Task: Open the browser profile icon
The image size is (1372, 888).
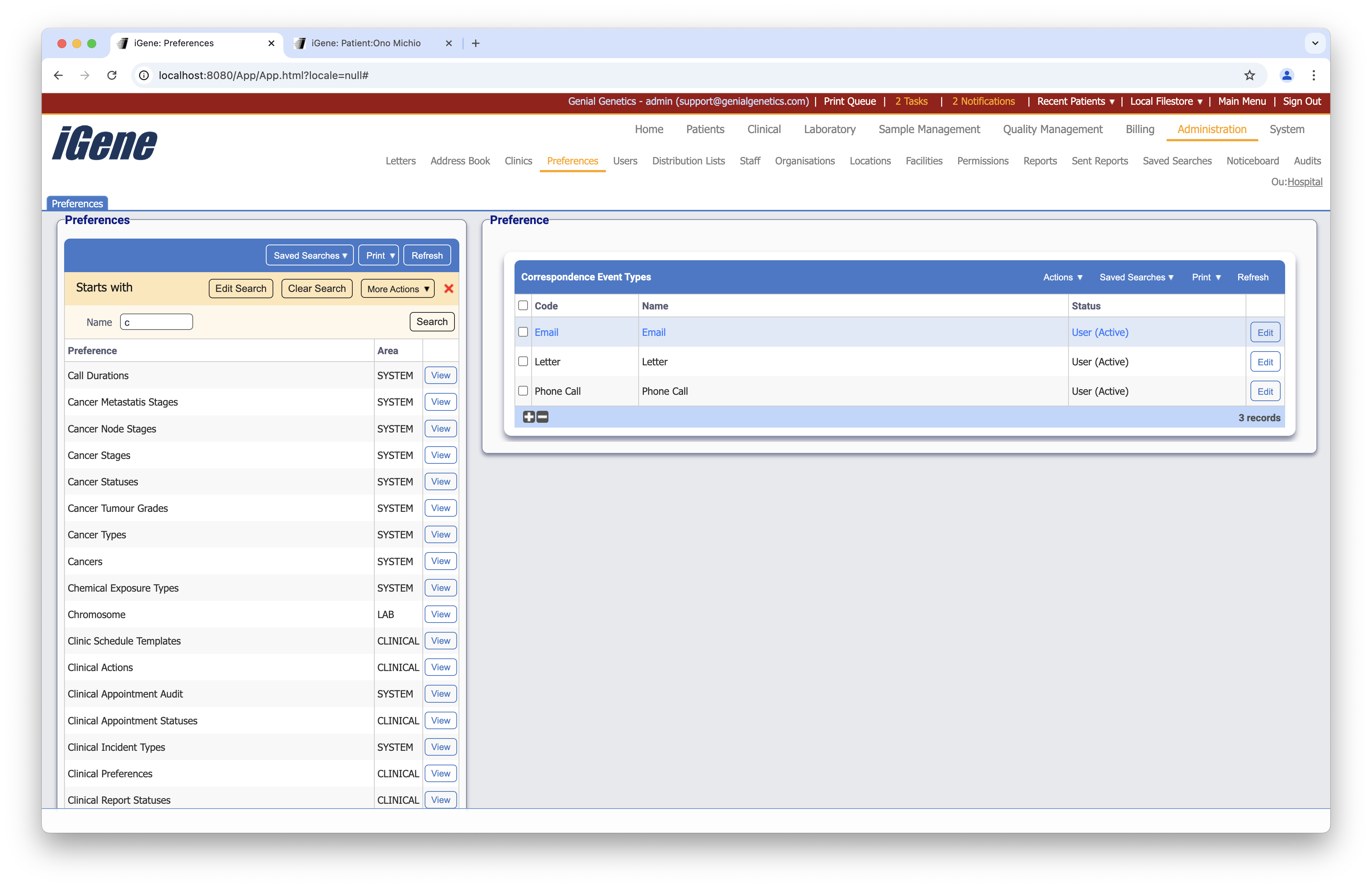Action: 1286,75
